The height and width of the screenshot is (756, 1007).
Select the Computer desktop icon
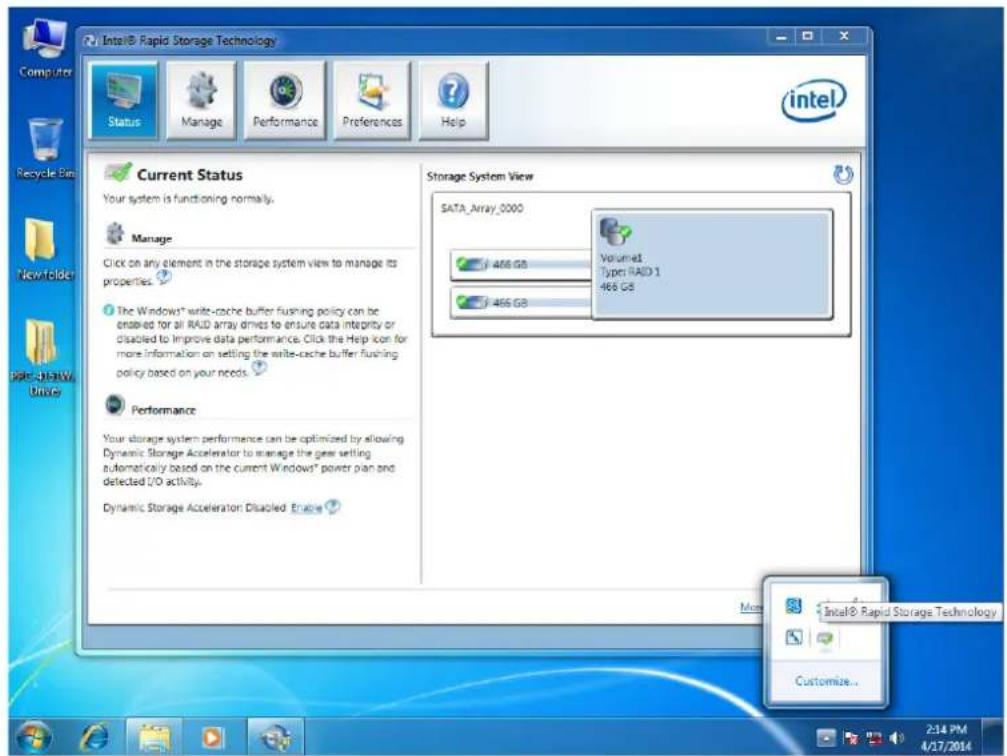pyautogui.click(x=45, y=49)
